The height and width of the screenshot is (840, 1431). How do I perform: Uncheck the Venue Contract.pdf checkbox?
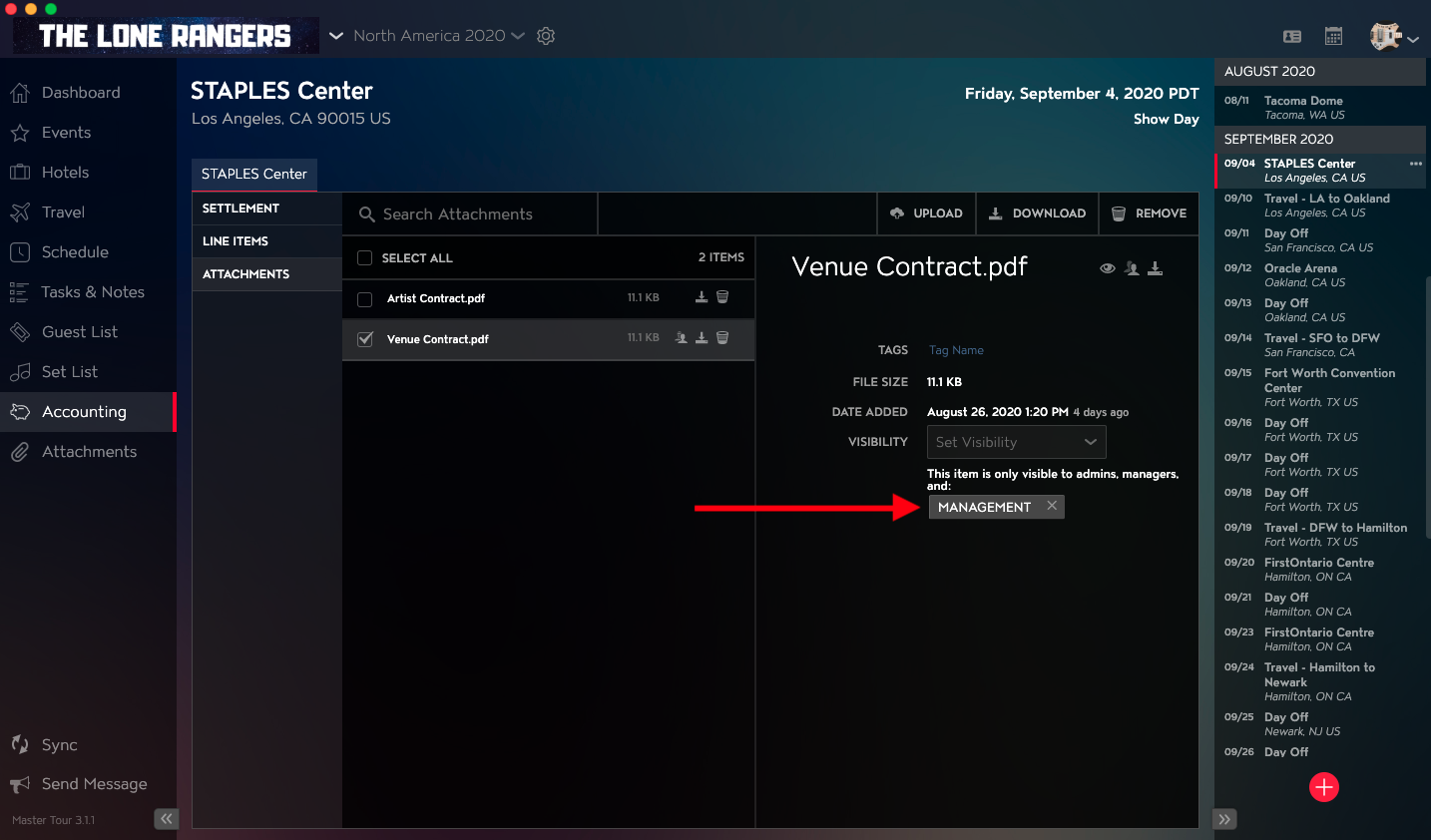pyautogui.click(x=365, y=339)
